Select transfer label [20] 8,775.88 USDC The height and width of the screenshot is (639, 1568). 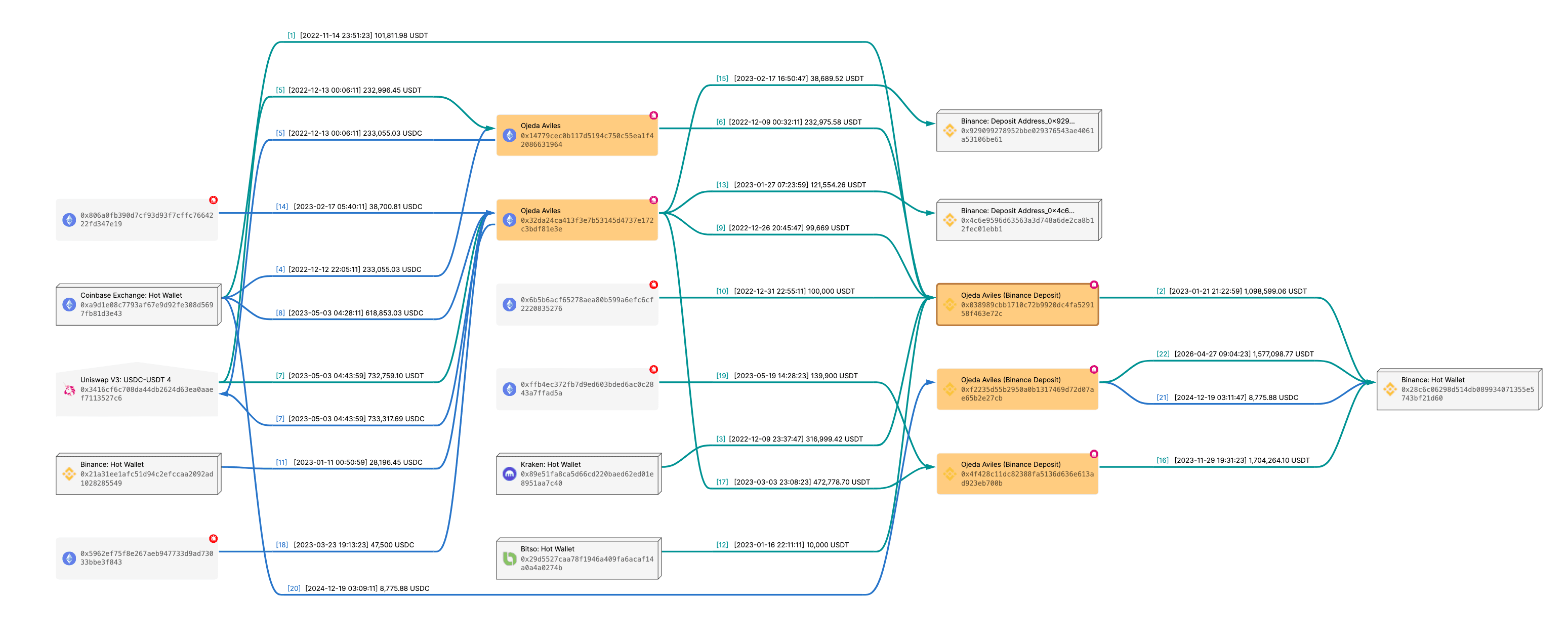coord(358,588)
